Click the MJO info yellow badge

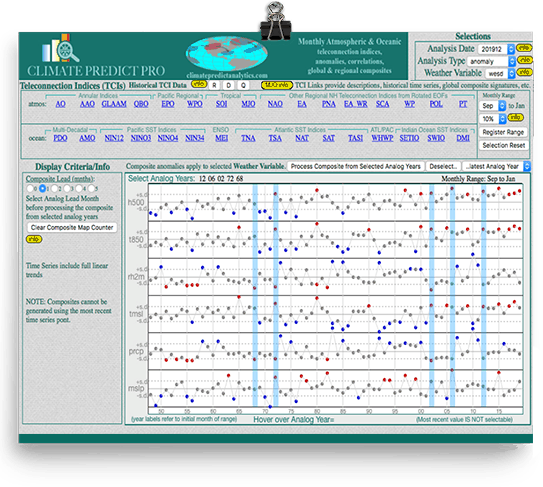(x=276, y=85)
